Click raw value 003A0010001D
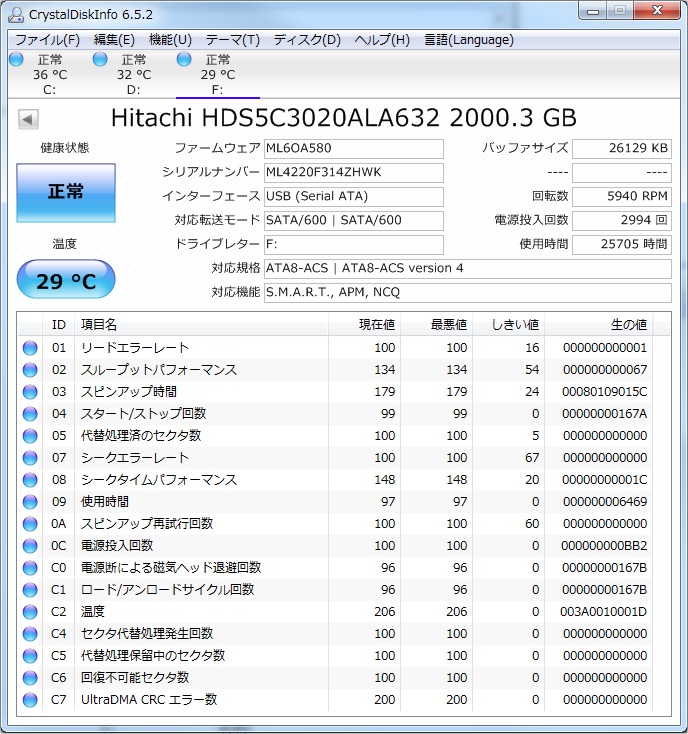688x734 pixels. pyautogui.click(x=603, y=612)
